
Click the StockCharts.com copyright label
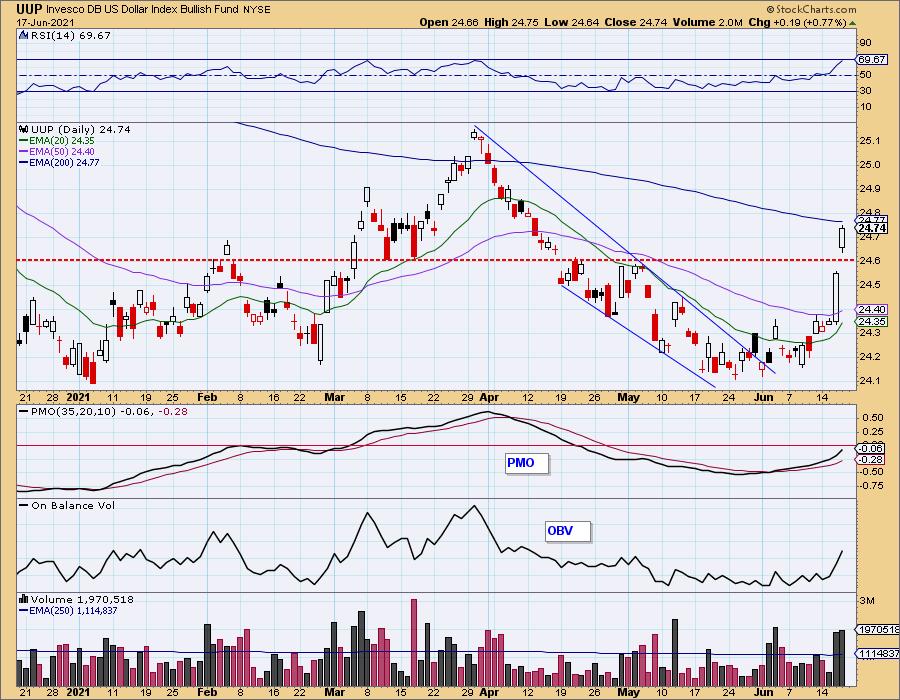tap(811, 9)
